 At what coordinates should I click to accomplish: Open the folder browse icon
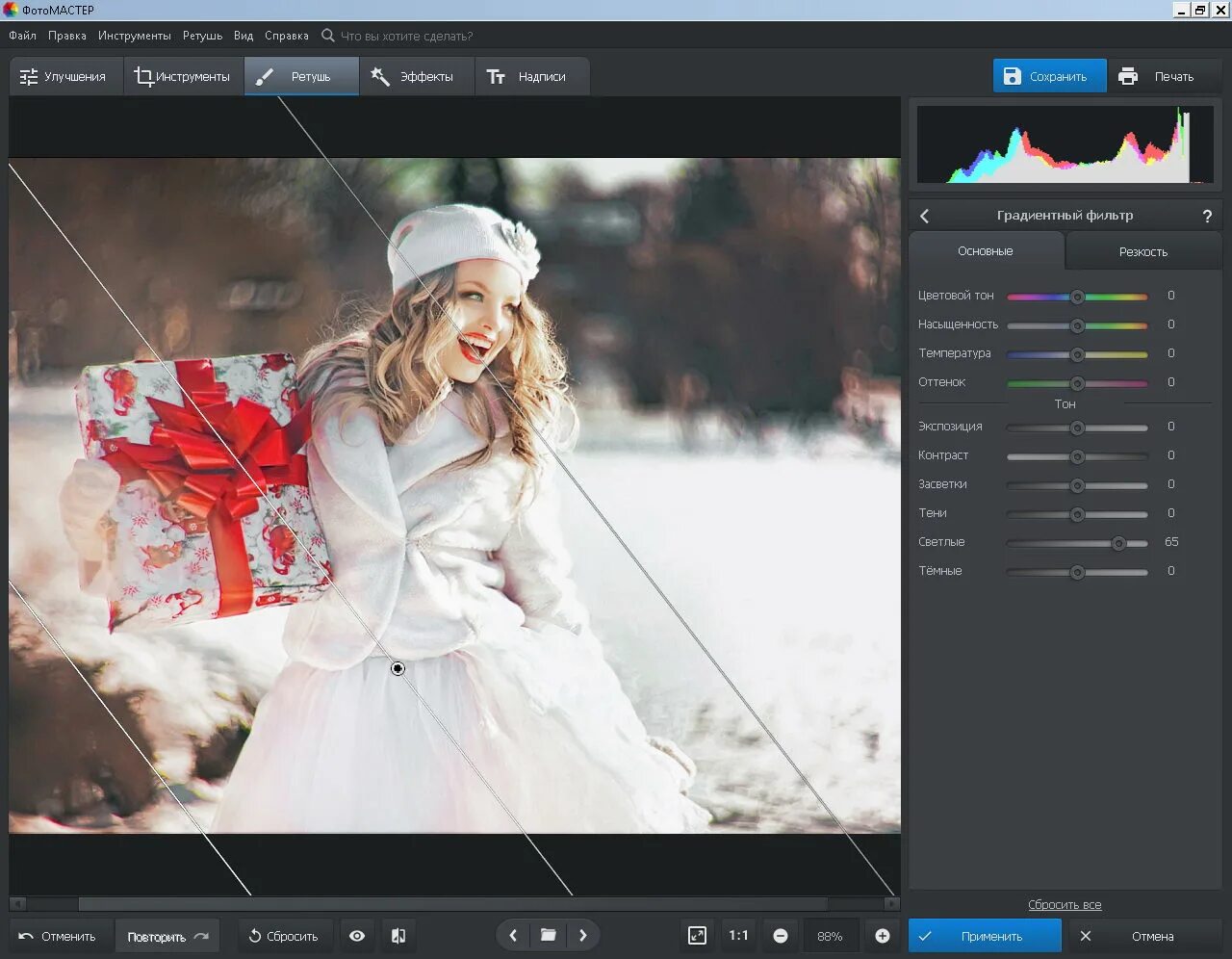(548, 935)
